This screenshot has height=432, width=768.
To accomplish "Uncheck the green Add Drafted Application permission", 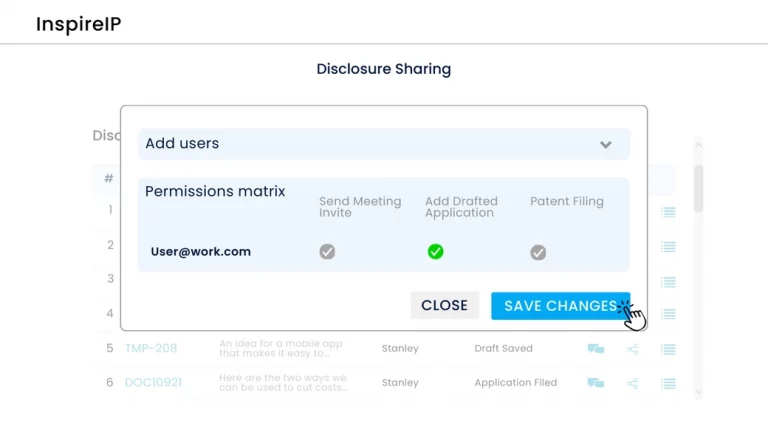I will tap(435, 252).
